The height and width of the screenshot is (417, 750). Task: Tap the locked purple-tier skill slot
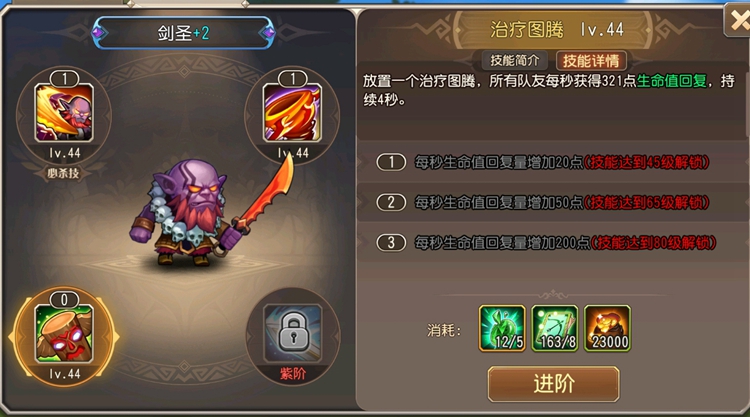293,334
